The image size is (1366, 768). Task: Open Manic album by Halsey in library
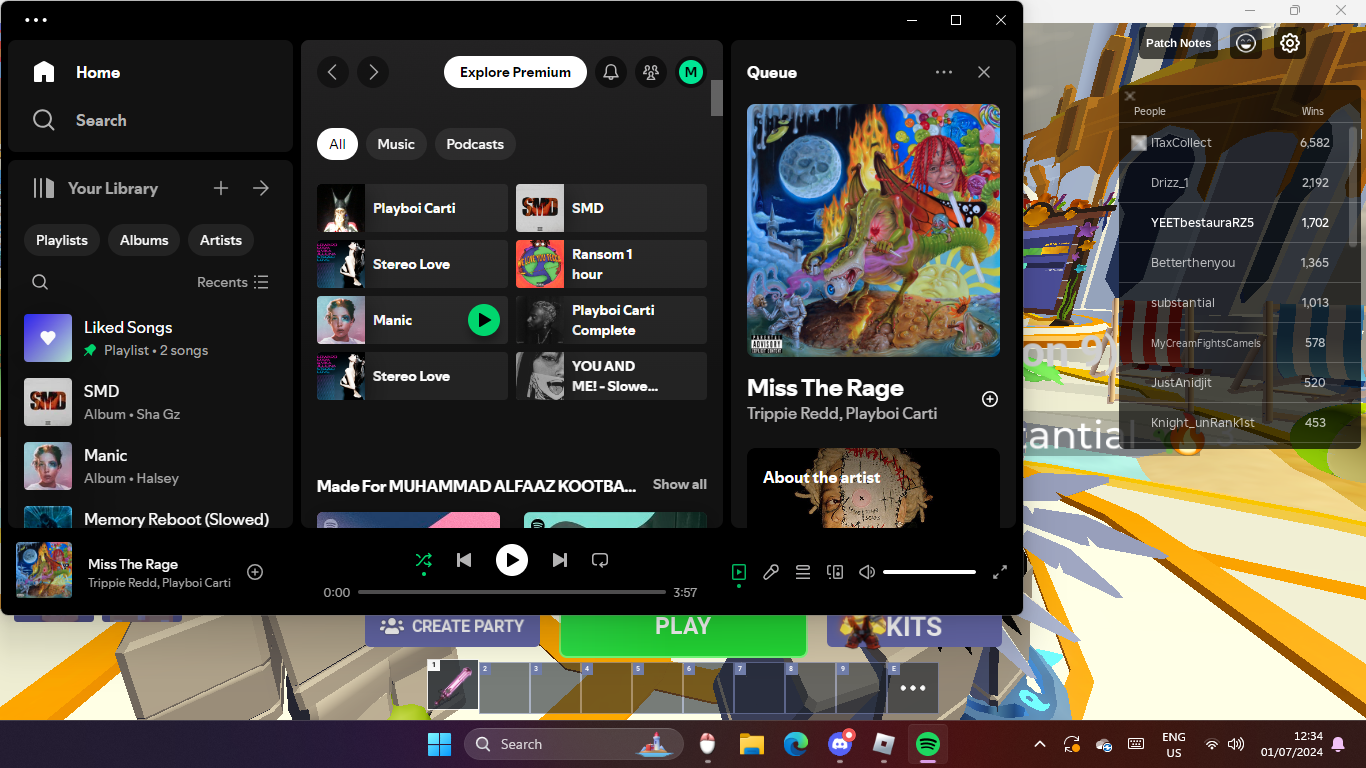150,466
